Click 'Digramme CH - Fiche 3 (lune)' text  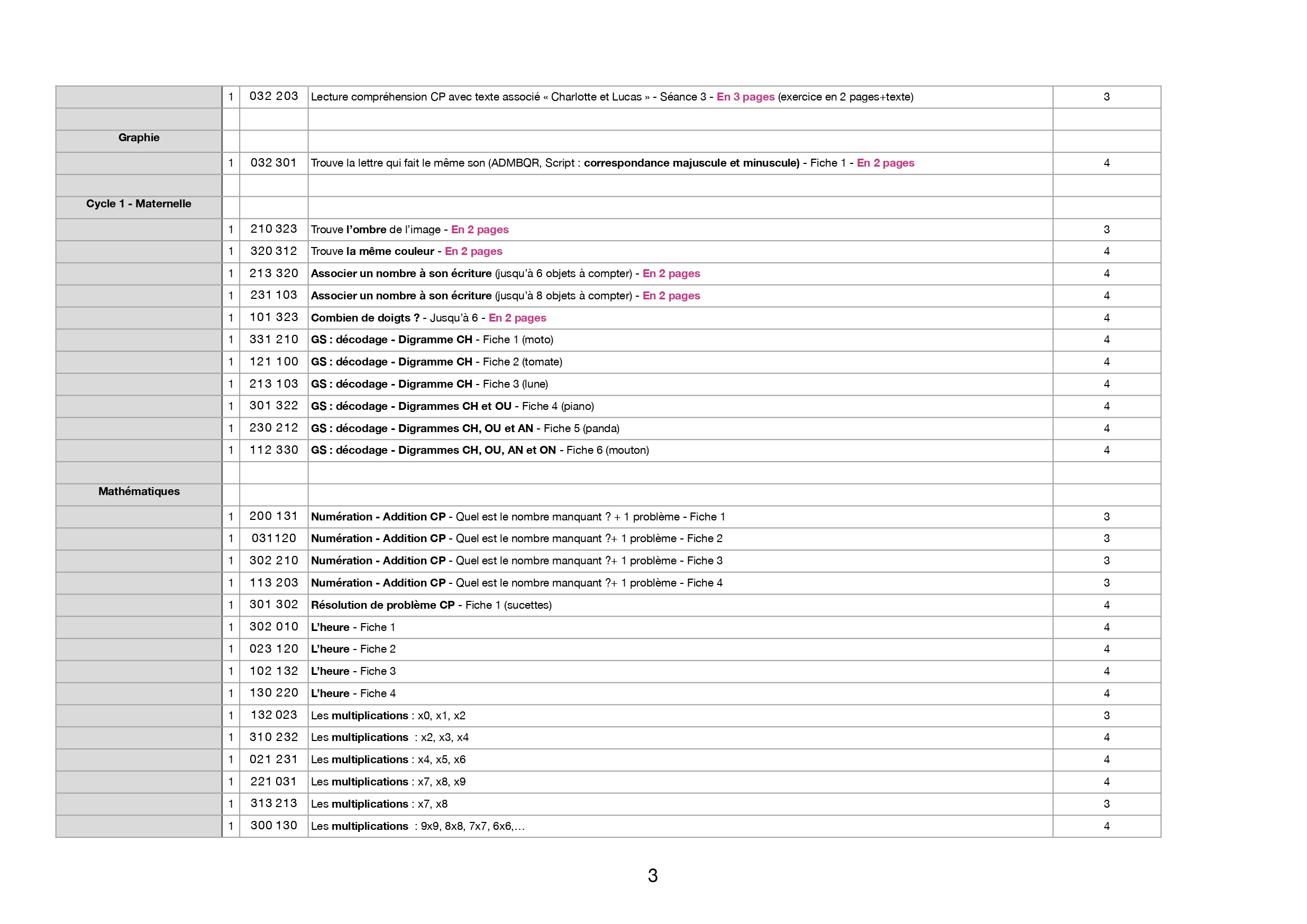pos(473,383)
